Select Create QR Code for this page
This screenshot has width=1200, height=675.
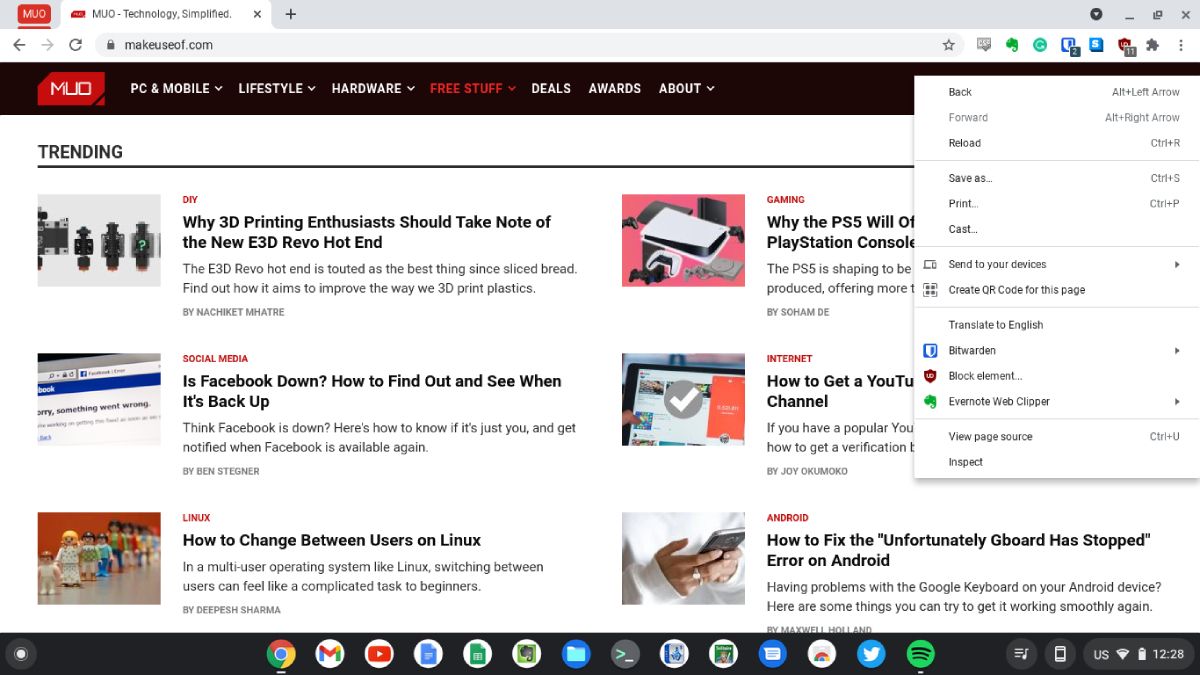[x=1057, y=290]
